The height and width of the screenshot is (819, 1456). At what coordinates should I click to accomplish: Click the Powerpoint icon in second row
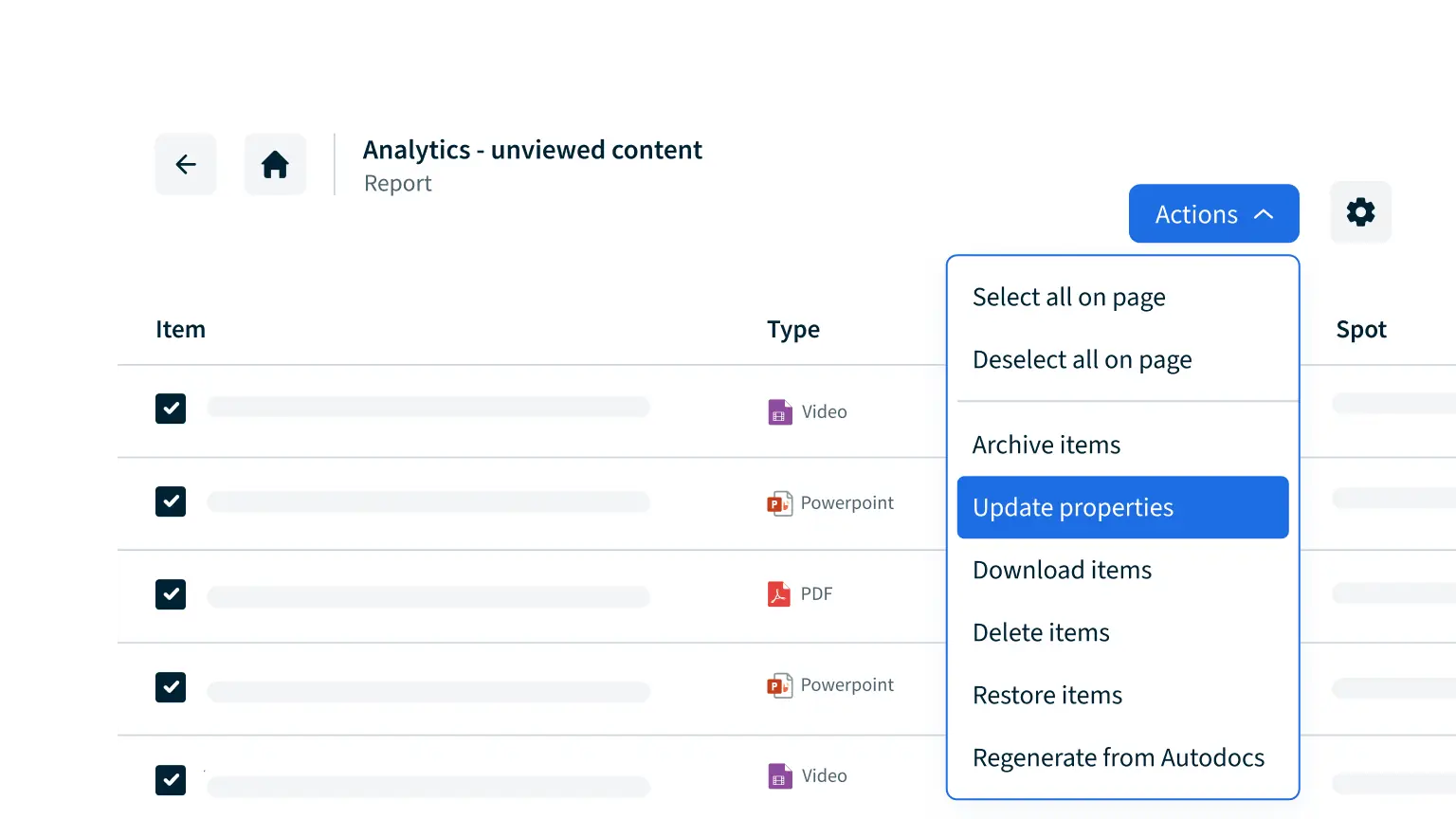click(779, 503)
